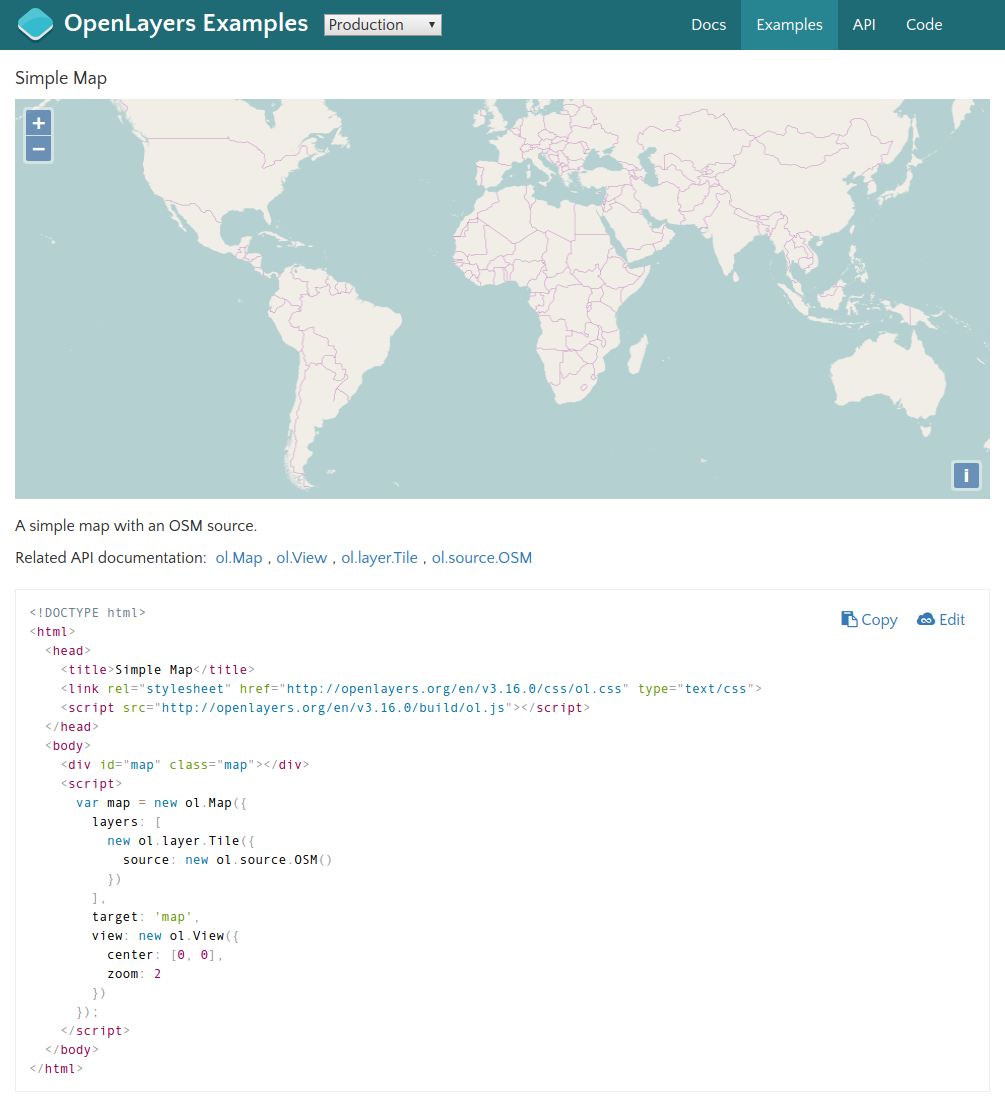Open the Production version dropdown
Screen dimensions: 1005x1099
coord(382,25)
